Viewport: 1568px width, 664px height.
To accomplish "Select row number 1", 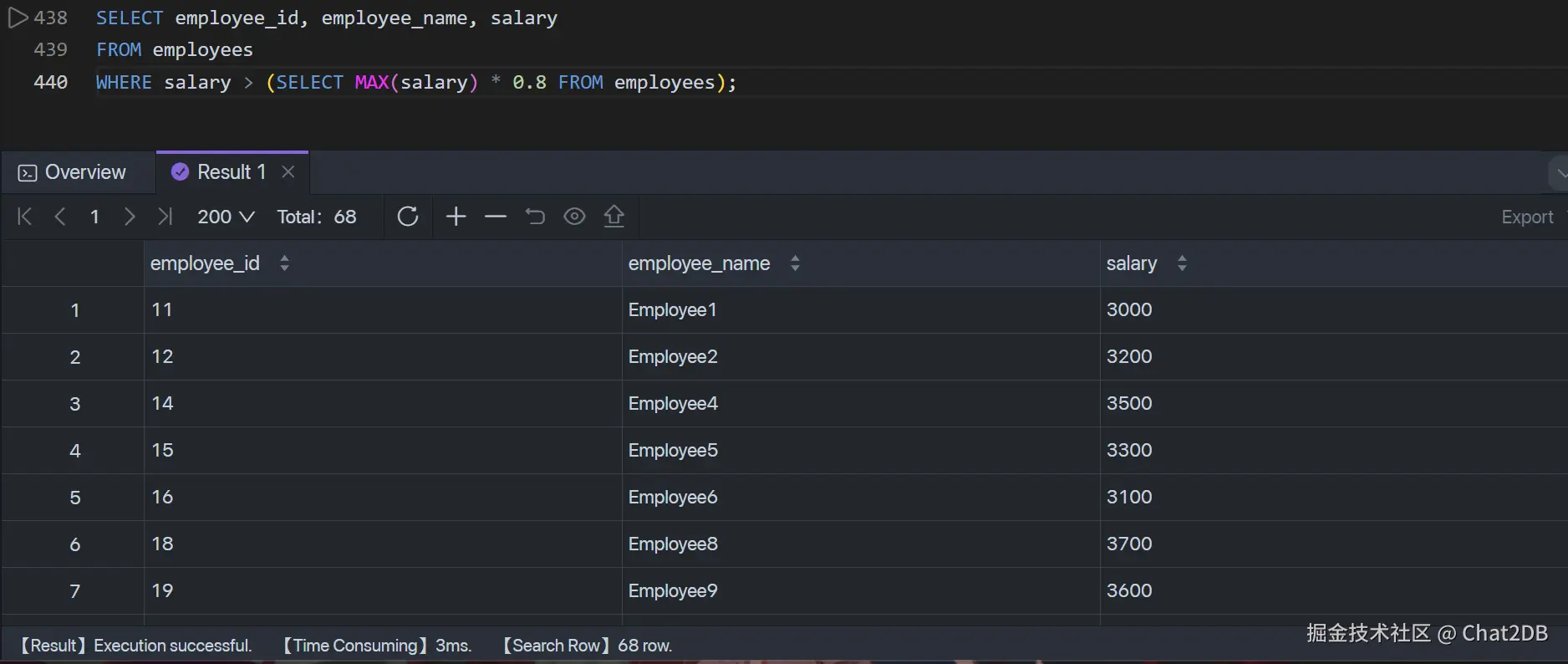I will pos(74,310).
